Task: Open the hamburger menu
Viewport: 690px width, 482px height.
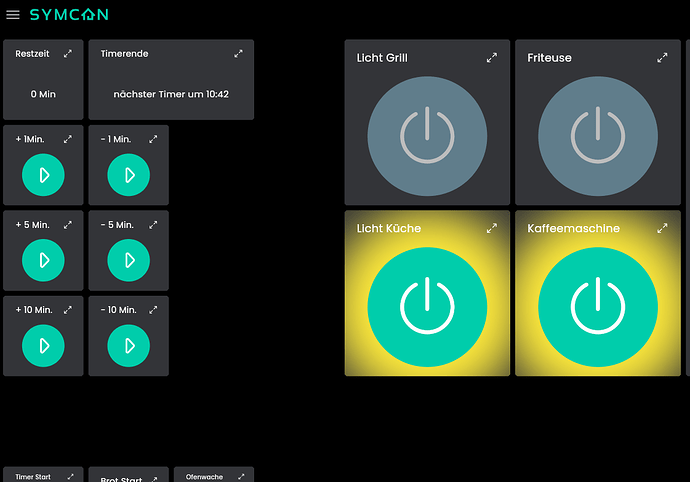Action: tap(13, 15)
